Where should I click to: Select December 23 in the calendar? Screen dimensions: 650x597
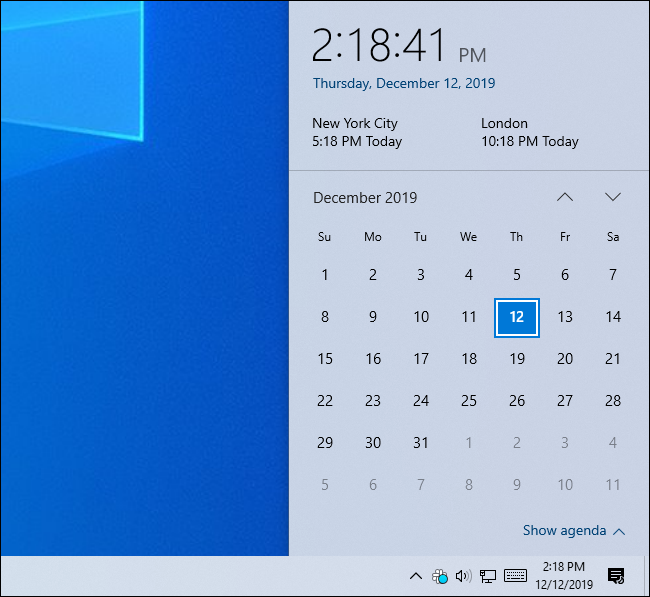point(373,401)
